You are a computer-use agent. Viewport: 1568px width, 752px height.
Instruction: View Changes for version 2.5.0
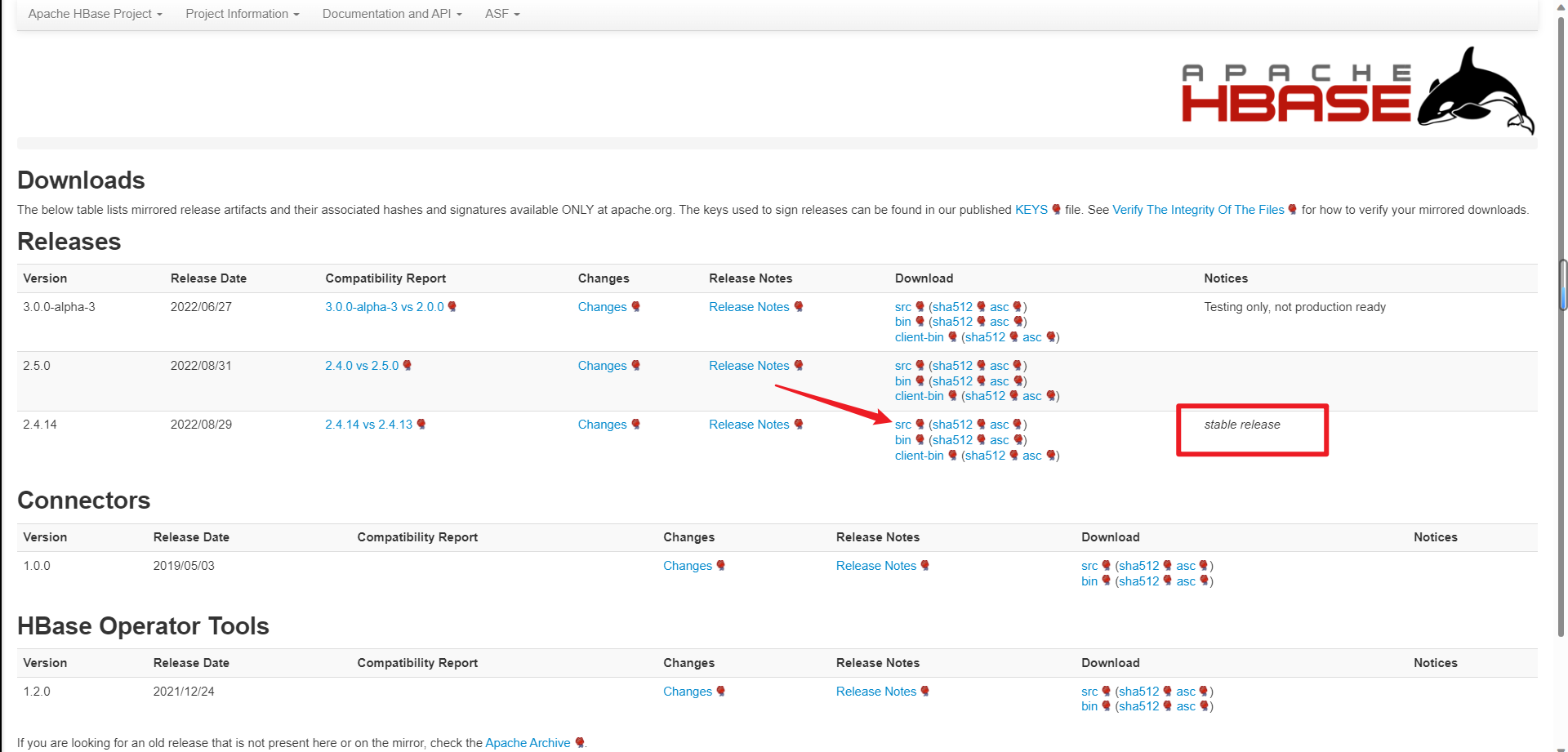pyautogui.click(x=602, y=366)
